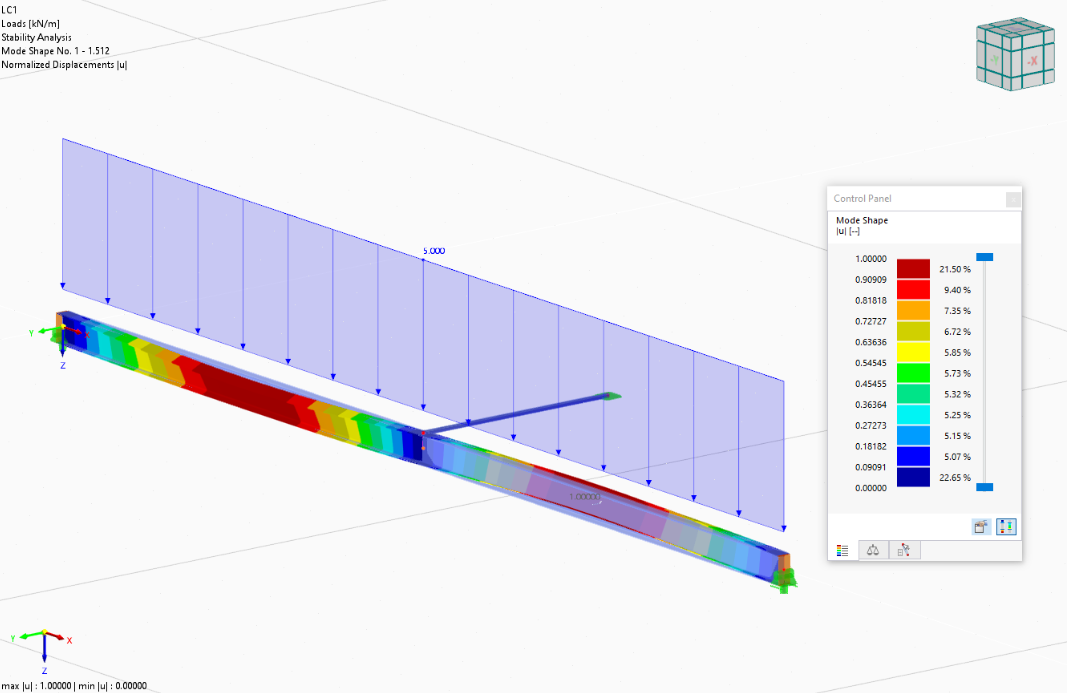Click the 0.54545 legend value

pos(871,363)
